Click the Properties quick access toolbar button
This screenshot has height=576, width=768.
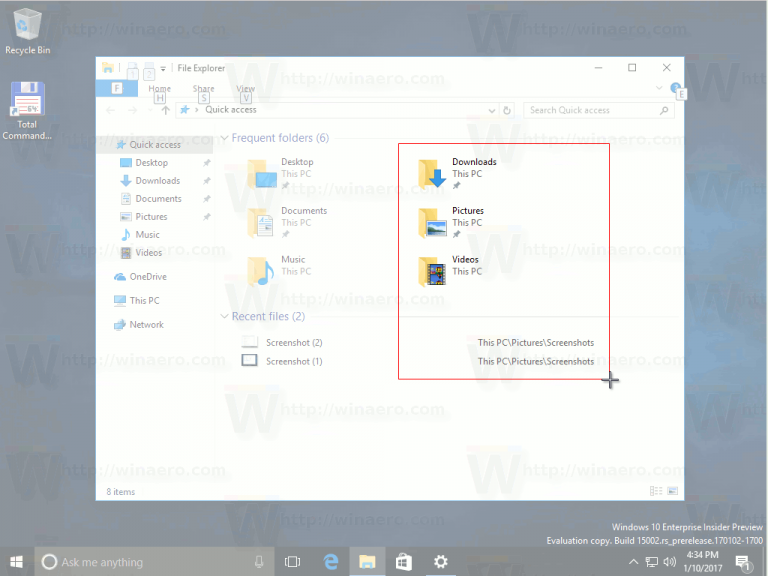tap(133, 69)
